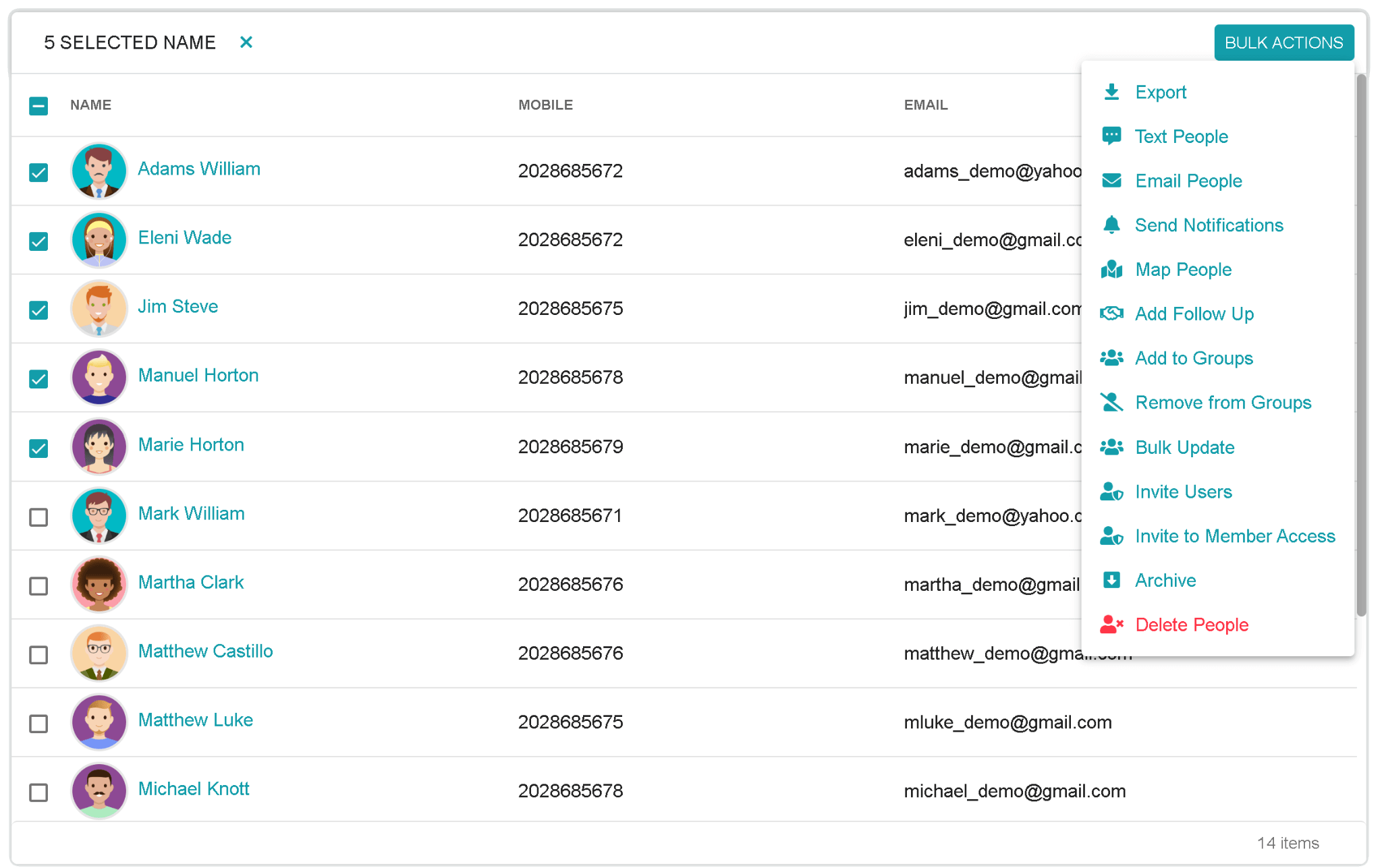Open Michael Knott's profile link
Image resolution: width=1382 pixels, height=868 pixels.
194,788
